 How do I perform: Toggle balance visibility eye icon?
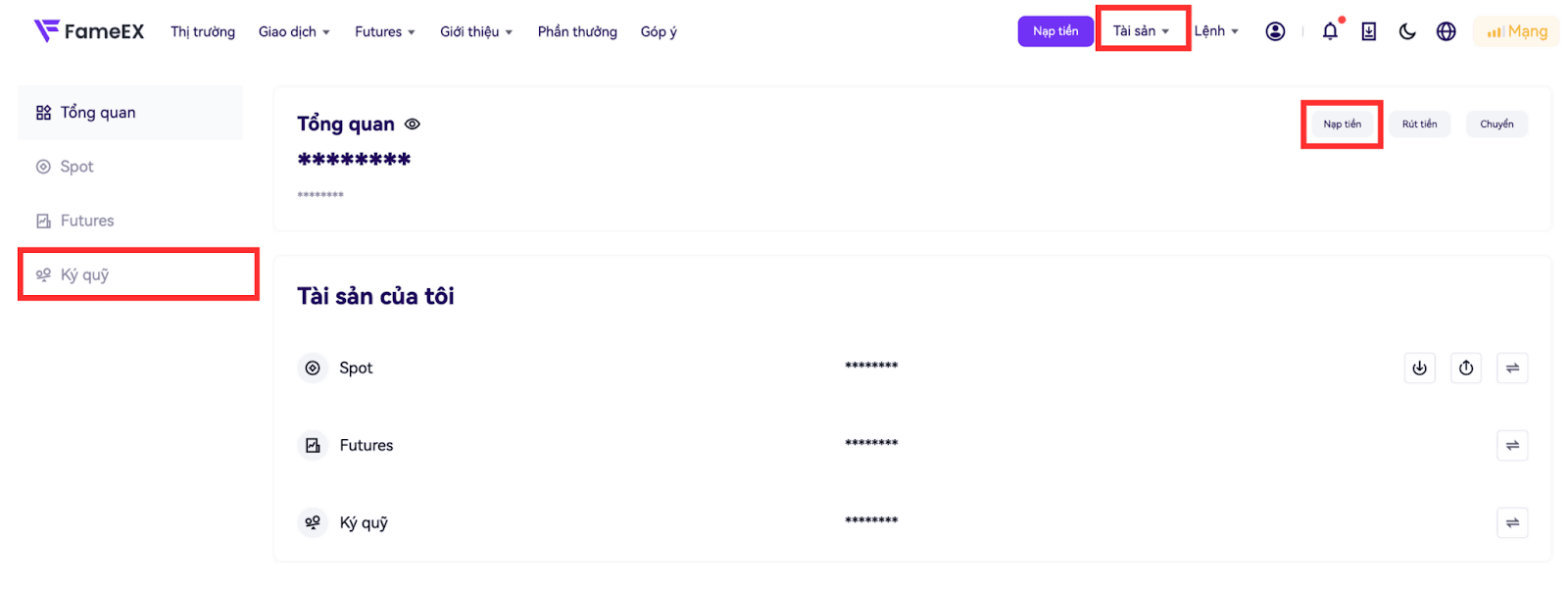[x=413, y=124]
